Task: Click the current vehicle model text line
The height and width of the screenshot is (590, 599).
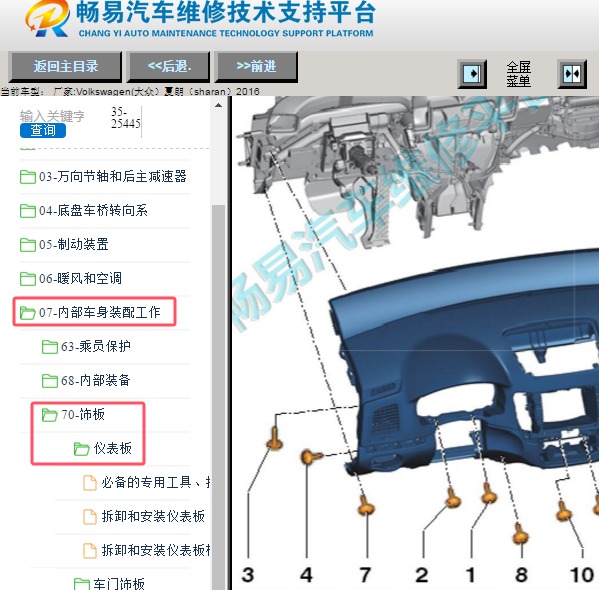Action: pyautogui.click(x=130, y=92)
